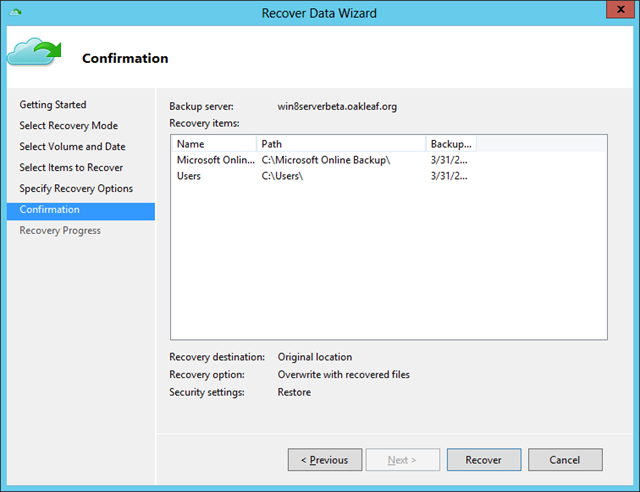Click the cloud recovery icon beside Confirmation
The width and height of the screenshot is (640, 492).
34,52
